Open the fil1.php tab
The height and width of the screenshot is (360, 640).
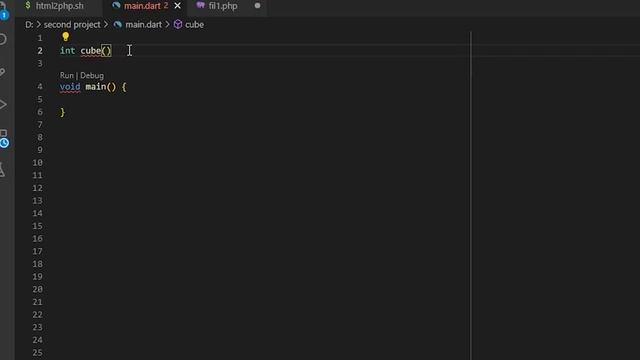click(223, 6)
